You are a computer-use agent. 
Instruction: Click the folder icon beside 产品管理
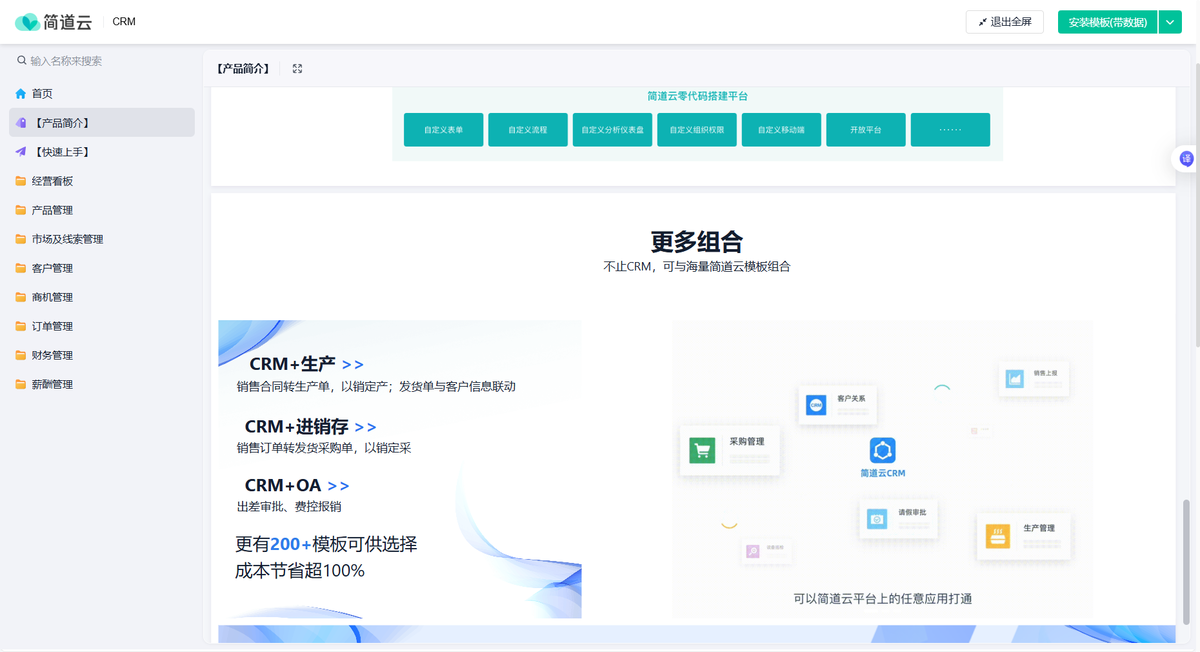pos(21,210)
